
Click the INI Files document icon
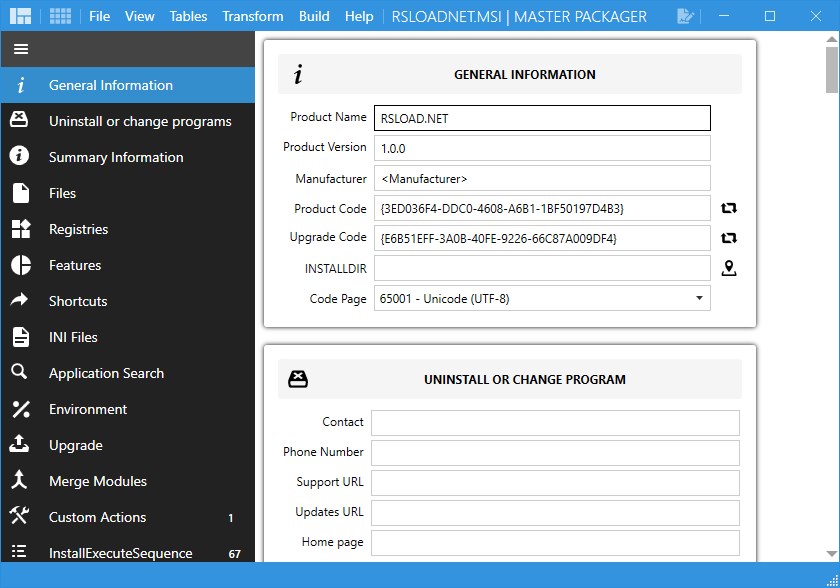[21, 337]
